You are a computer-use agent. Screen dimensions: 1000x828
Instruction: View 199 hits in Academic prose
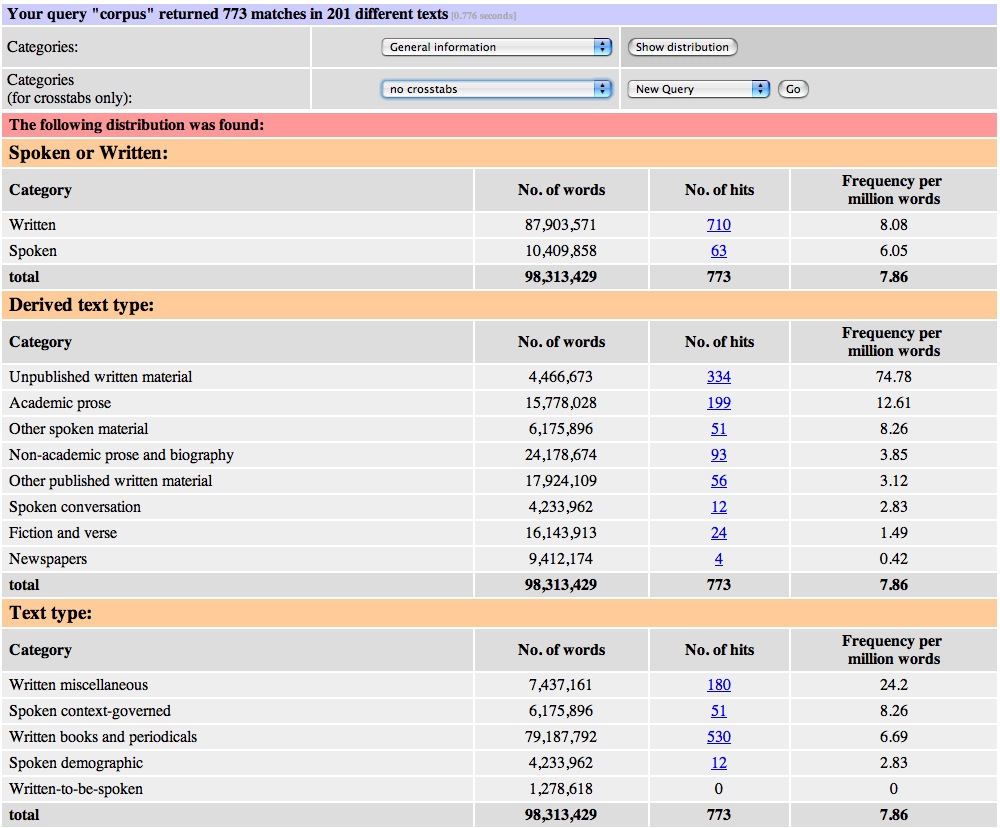(719, 403)
